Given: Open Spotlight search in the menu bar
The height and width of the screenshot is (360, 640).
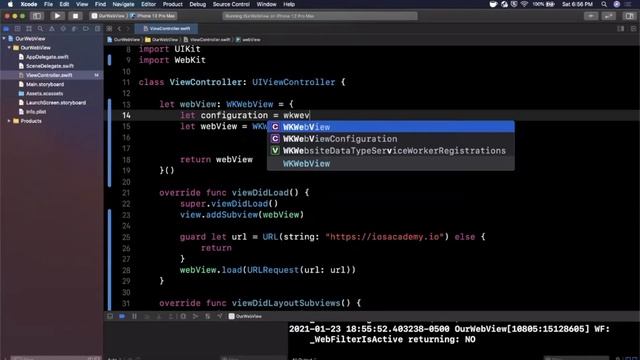Looking at the screenshot, I should click(604, 4).
